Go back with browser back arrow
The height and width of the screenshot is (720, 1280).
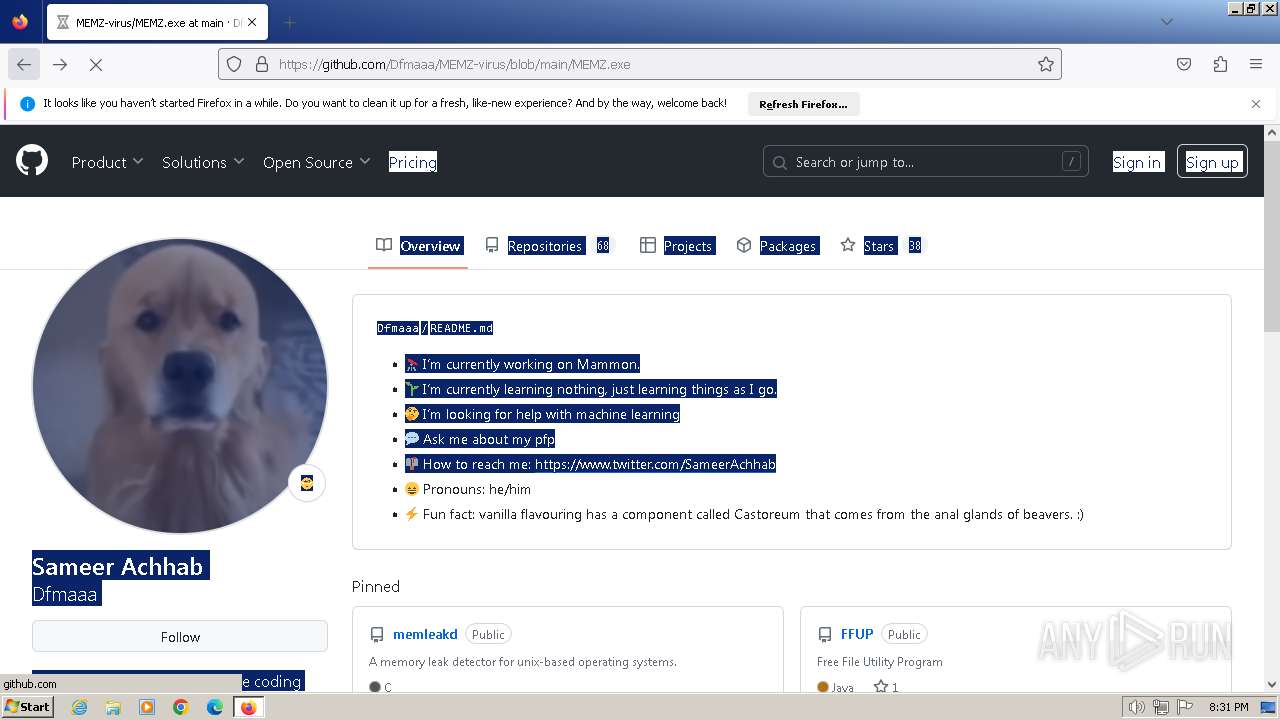(x=24, y=64)
